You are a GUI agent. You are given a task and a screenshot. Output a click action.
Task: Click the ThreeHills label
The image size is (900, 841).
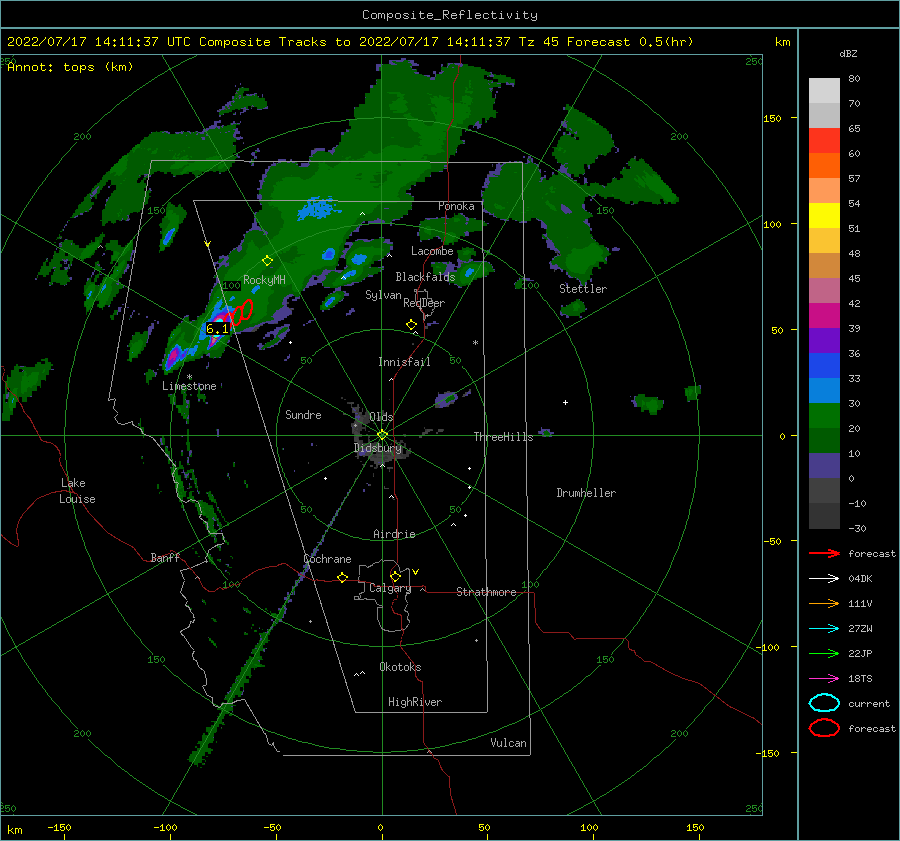coord(503,437)
